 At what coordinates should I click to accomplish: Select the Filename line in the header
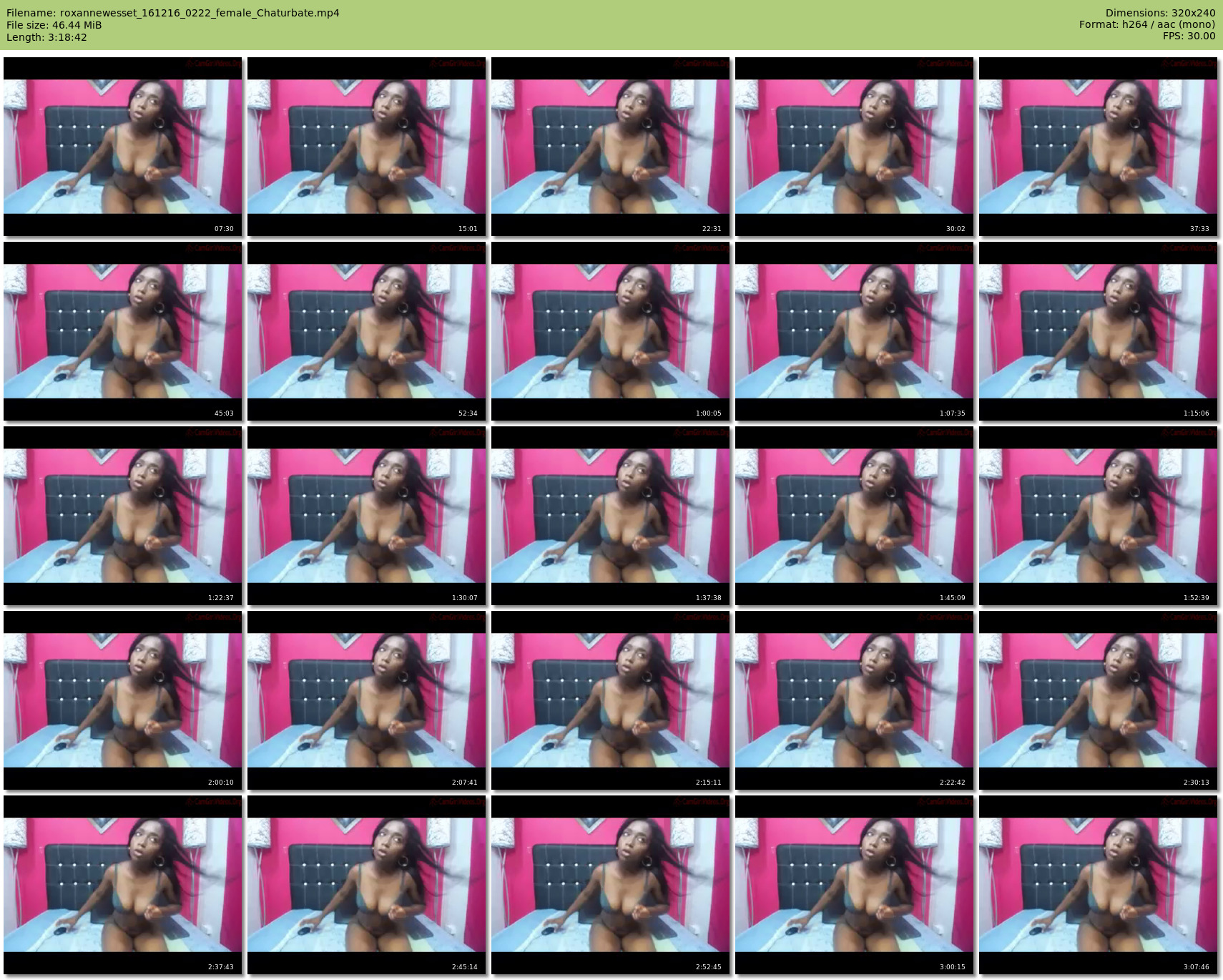(173, 13)
